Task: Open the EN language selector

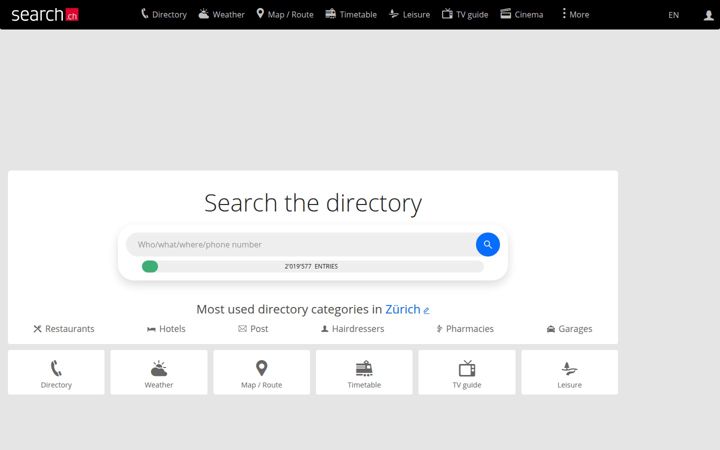Action: 673,15
